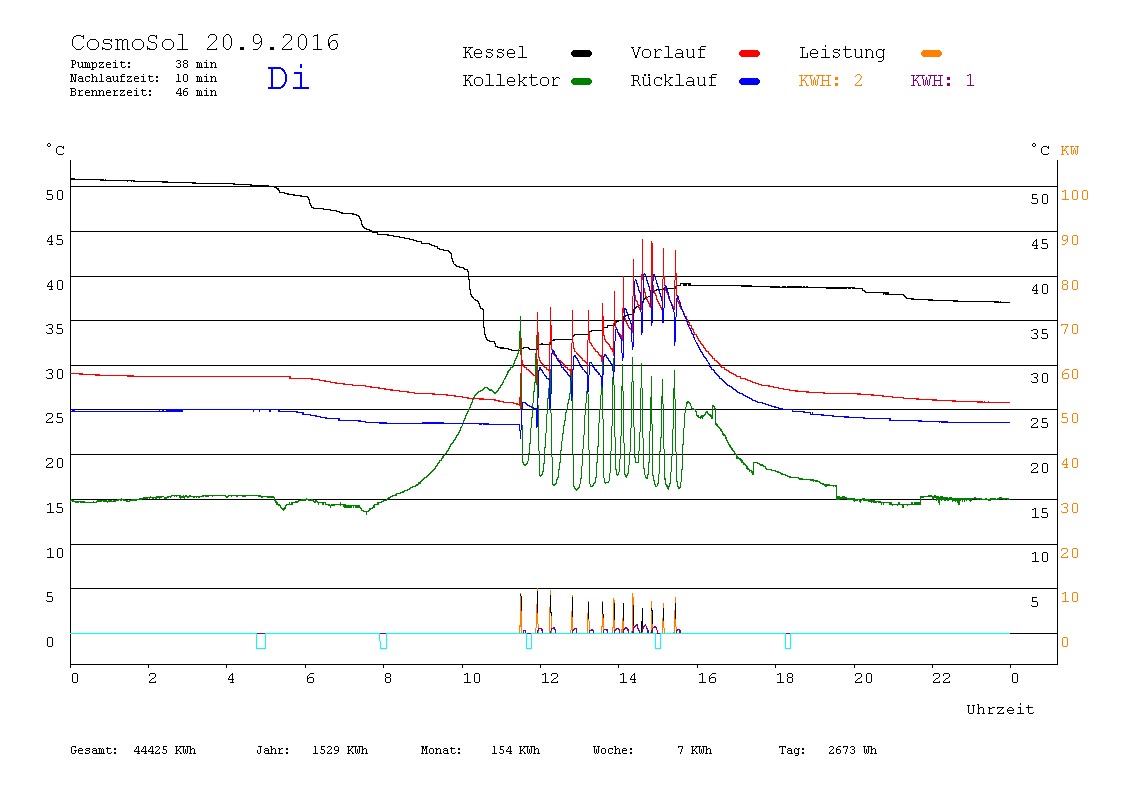Select the "Vorlauf" legend label
Screen dimensions: 1148x812
point(668,53)
